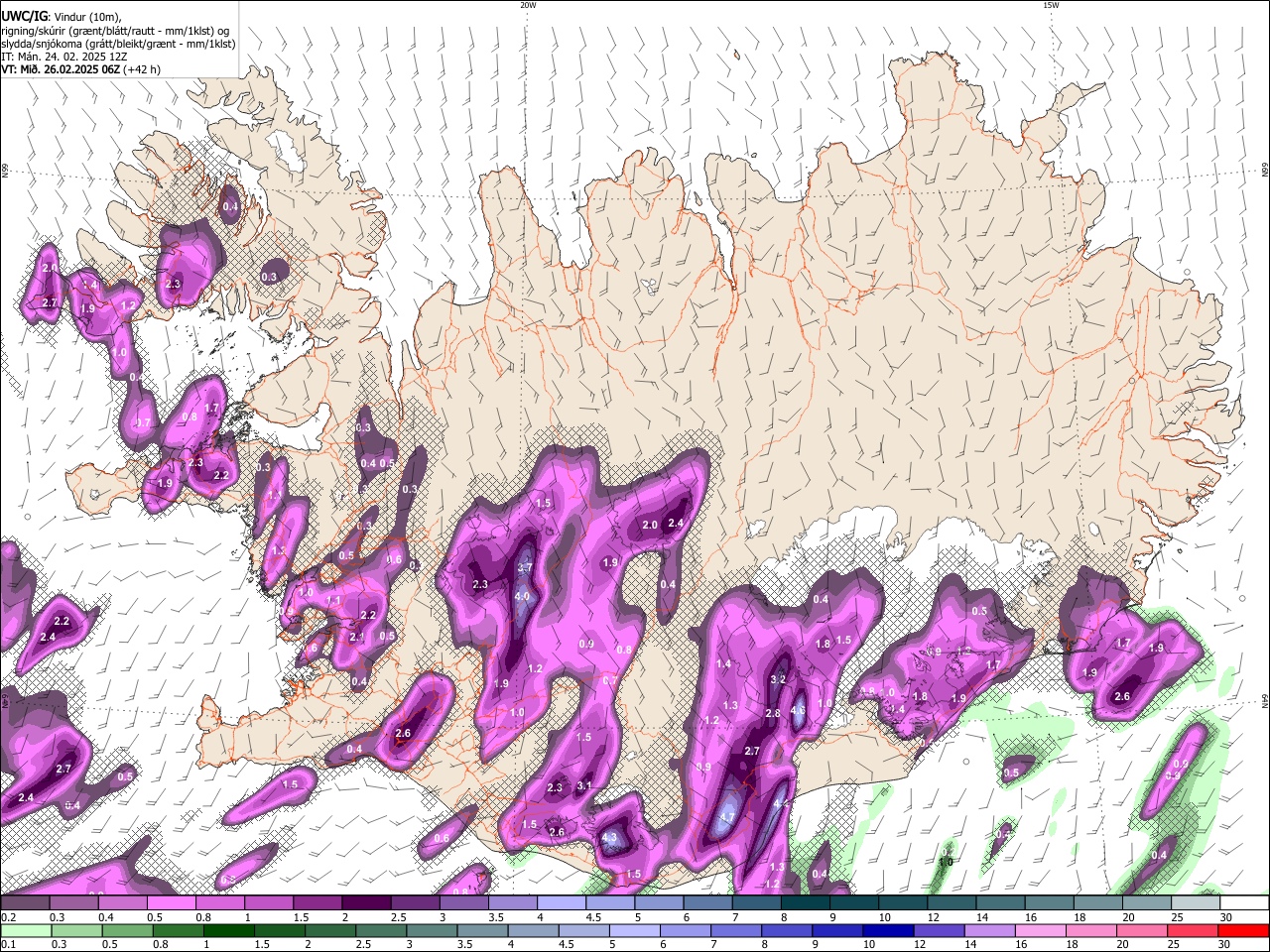The height and width of the screenshot is (952, 1270).
Task: Select the 'VT: Mið. 26.02.2025 06Z (+42 h)' line
Action: tap(80, 69)
